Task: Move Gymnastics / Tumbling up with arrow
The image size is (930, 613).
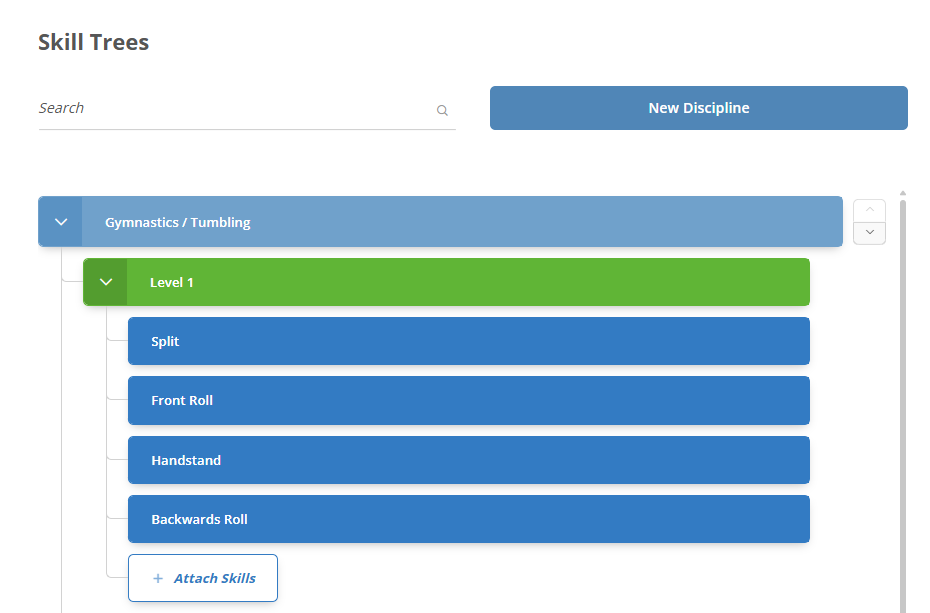Action: coord(870,210)
